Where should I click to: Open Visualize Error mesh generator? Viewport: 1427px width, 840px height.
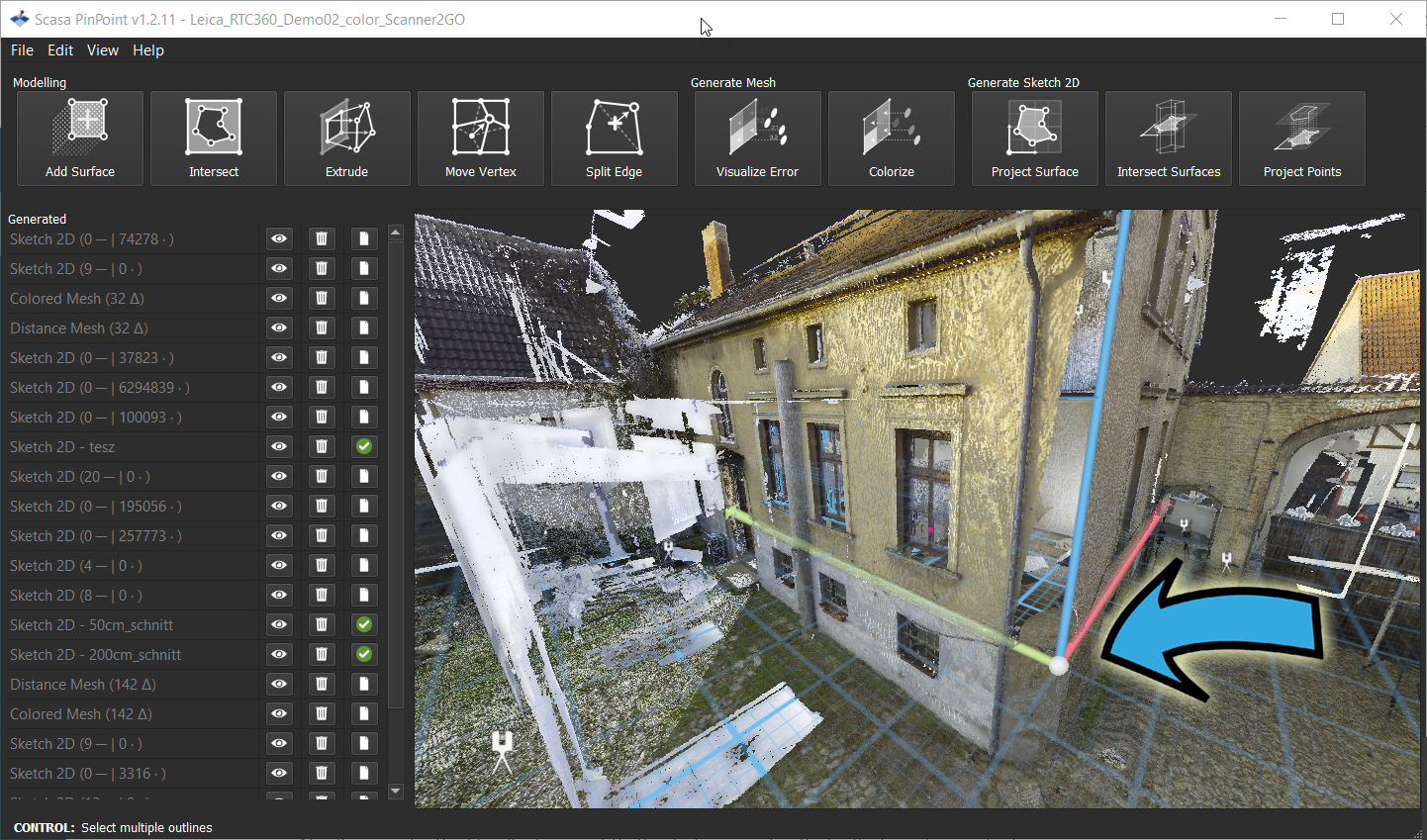758,139
